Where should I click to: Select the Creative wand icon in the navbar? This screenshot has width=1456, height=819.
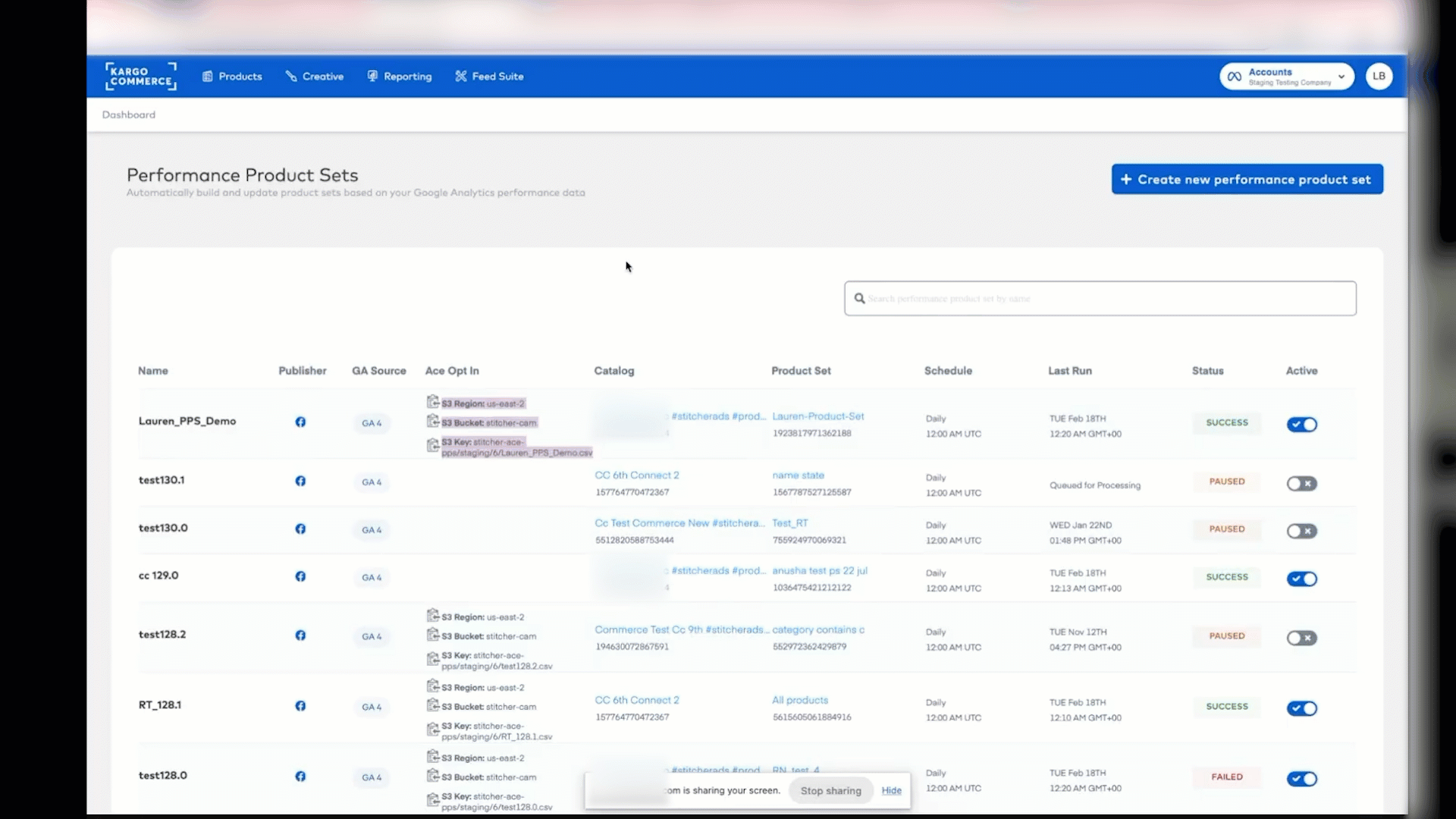(292, 76)
